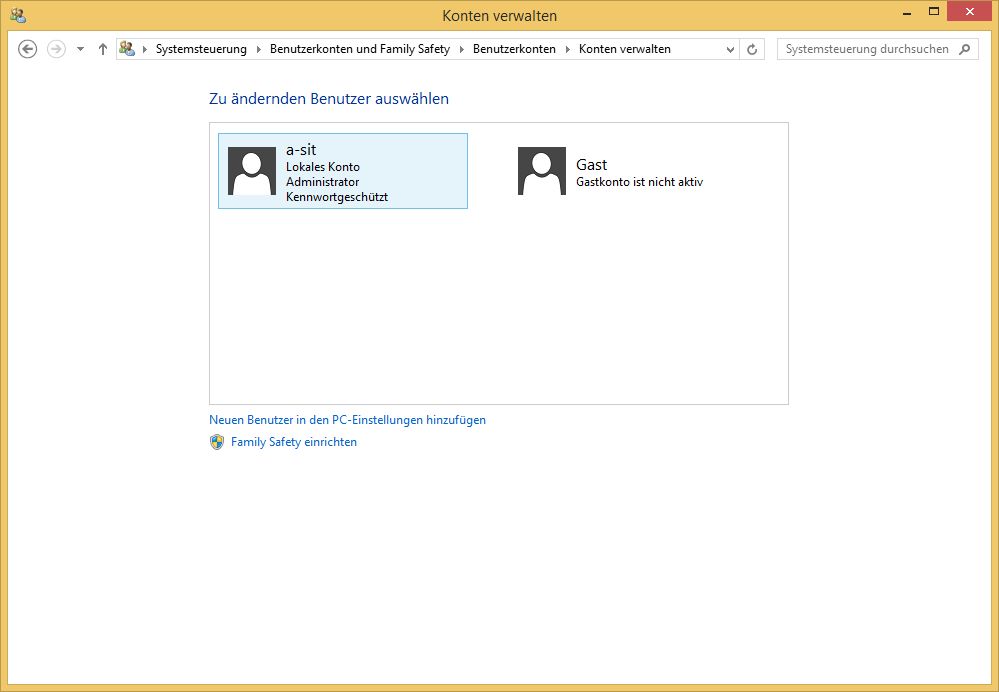Click the Forward arrow navigation button
The height and width of the screenshot is (692, 999).
click(57, 49)
